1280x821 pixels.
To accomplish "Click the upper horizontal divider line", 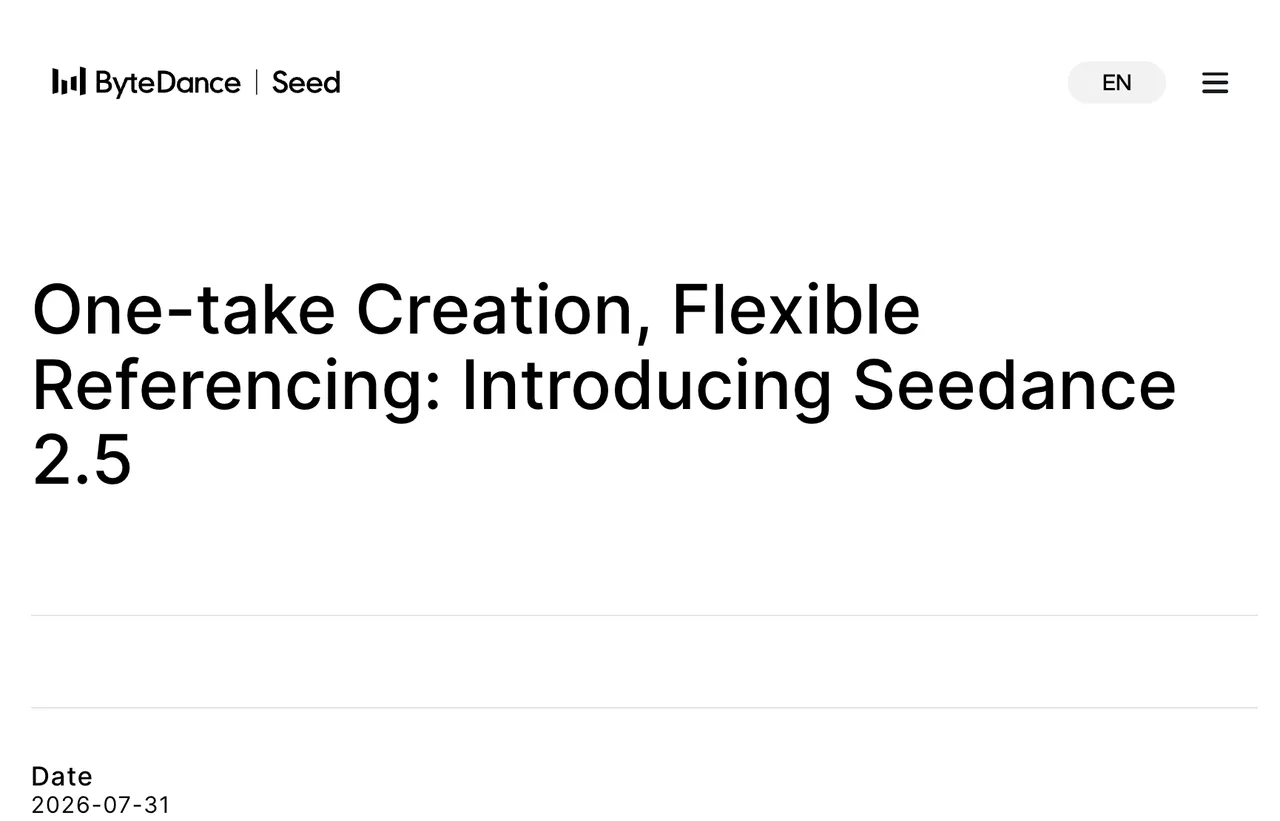I will (644, 615).
